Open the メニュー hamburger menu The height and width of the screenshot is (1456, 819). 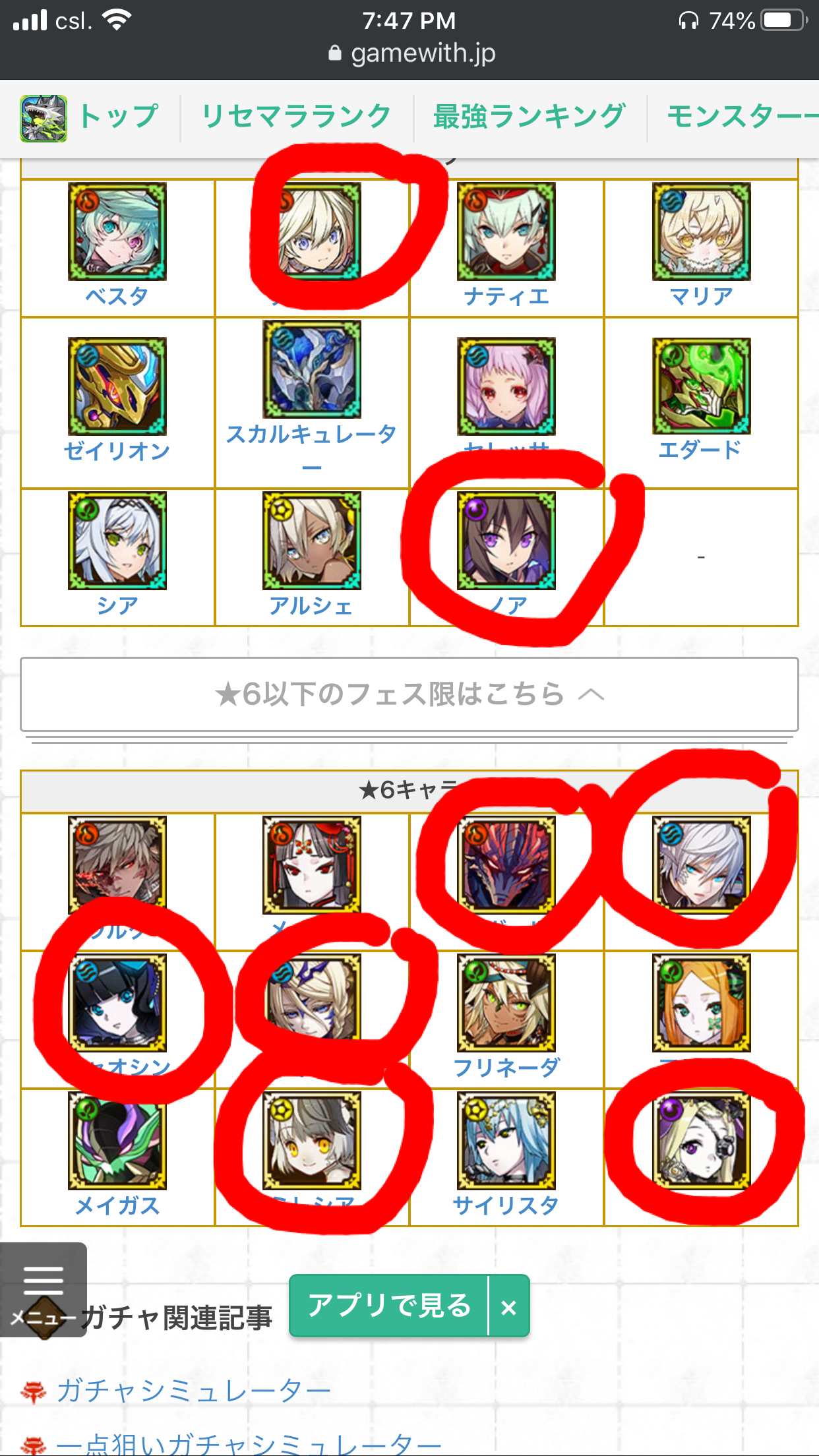pyautogui.click(x=44, y=1289)
